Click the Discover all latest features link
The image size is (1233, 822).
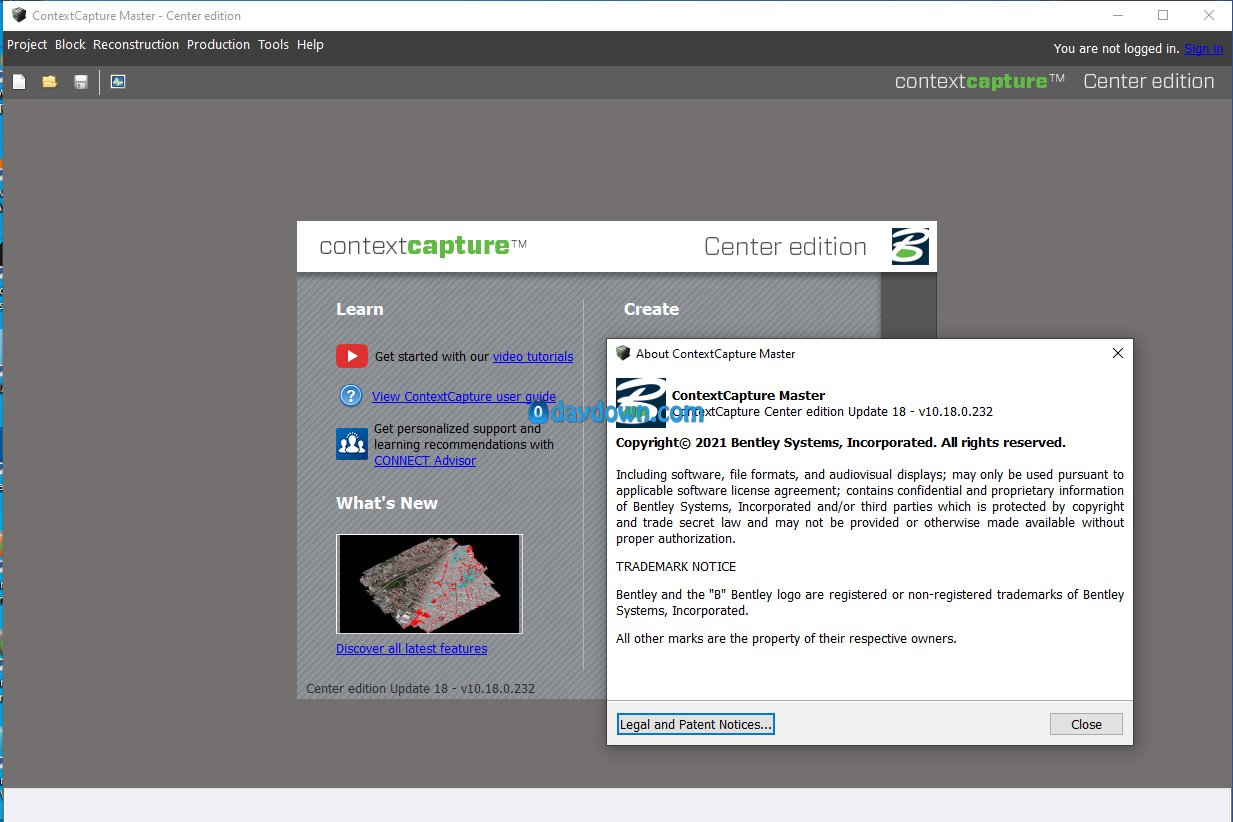(x=412, y=649)
